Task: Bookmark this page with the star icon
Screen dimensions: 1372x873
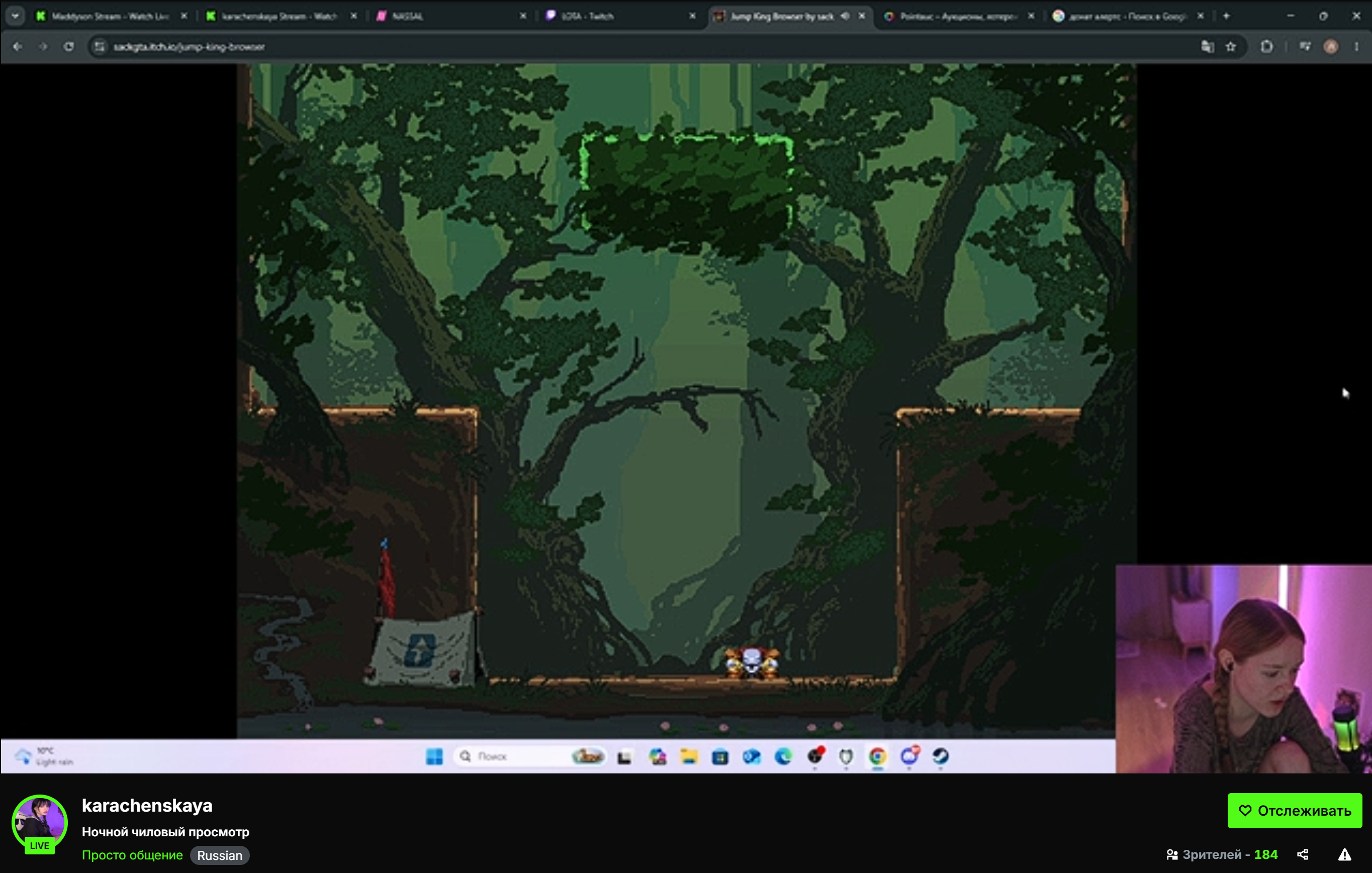Action: coord(1231,47)
